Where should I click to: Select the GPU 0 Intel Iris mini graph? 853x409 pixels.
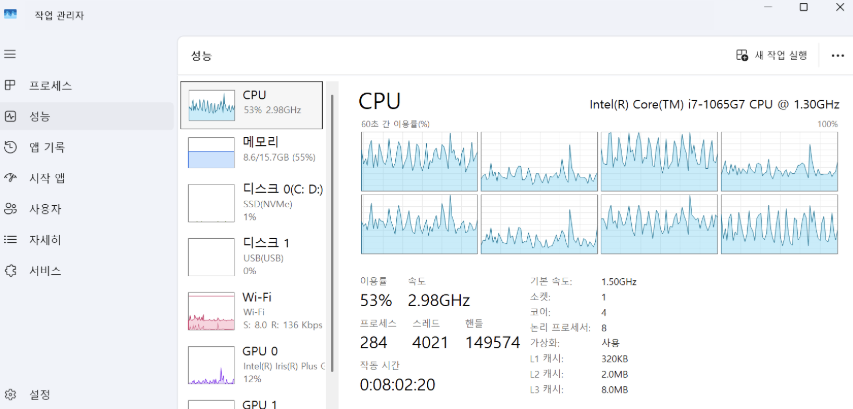[x=211, y=365]
